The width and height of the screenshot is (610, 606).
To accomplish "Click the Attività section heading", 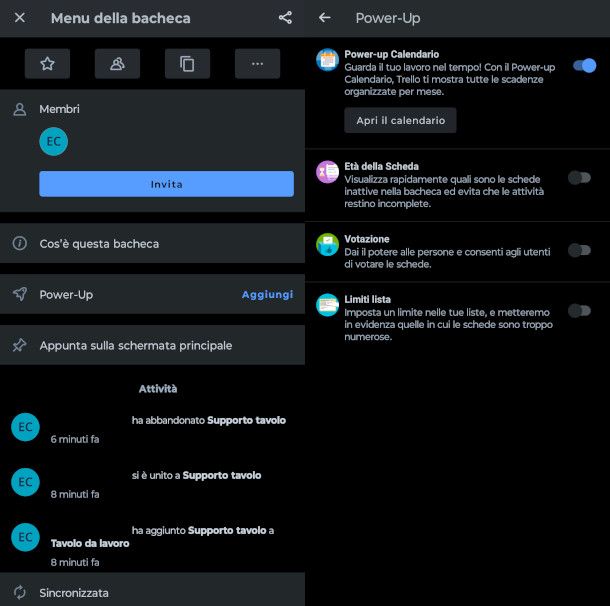I will point(158,389).
